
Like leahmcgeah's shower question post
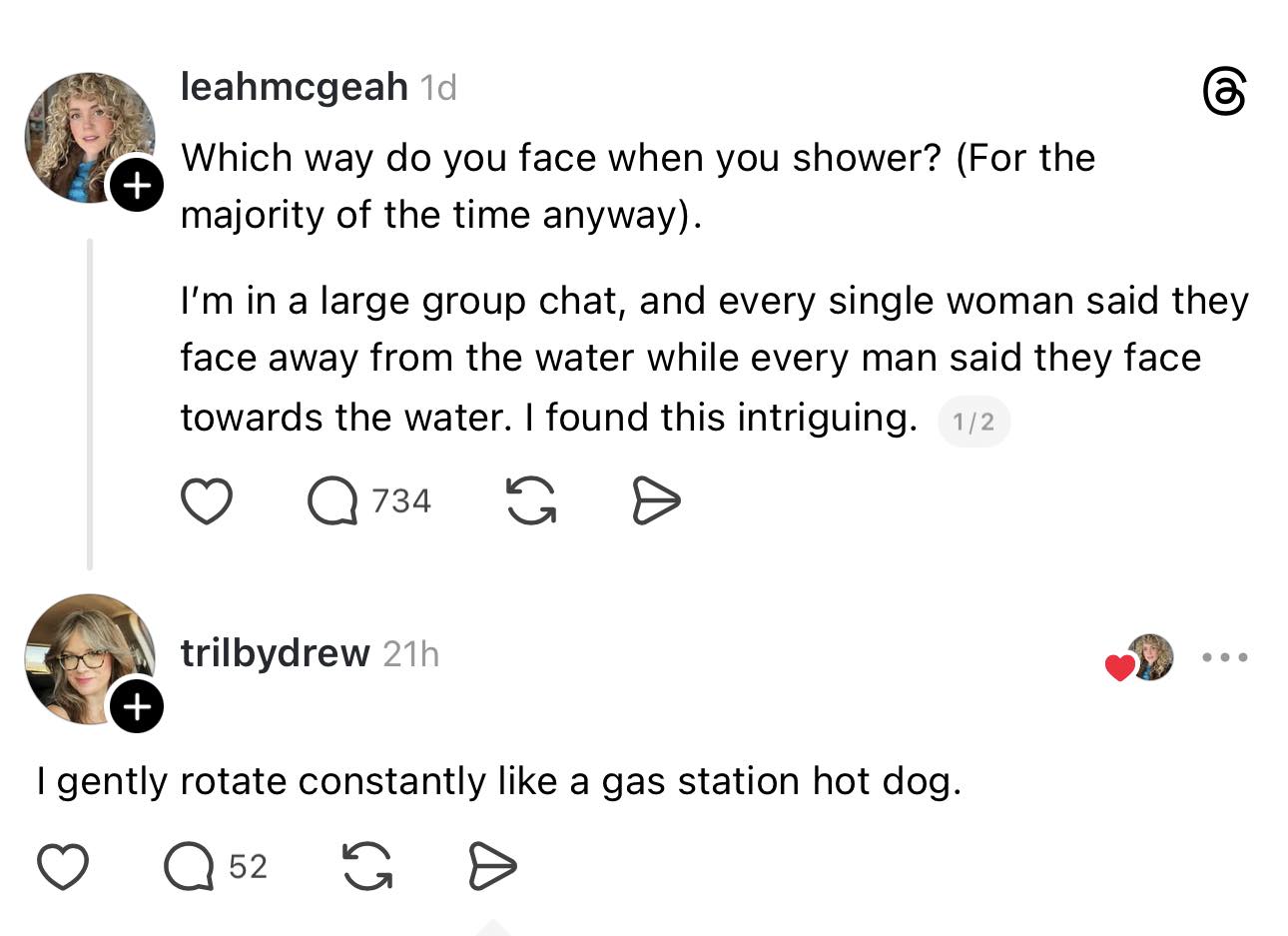(x=206, y=500)
